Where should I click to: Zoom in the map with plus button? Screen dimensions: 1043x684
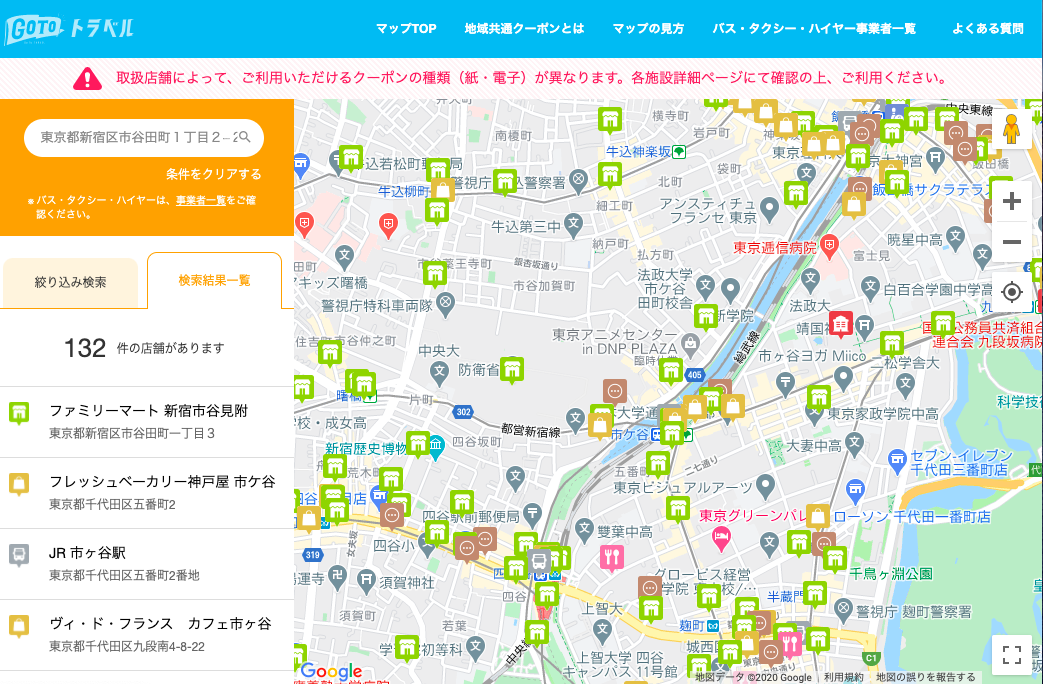coord(1012,201)
